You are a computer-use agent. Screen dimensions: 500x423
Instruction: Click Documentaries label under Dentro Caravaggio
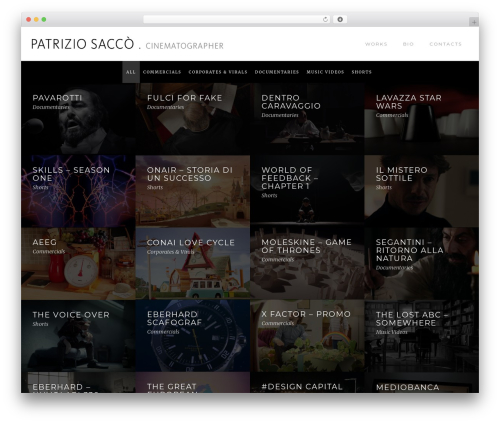pyautogui.click(x=280, y=115)
